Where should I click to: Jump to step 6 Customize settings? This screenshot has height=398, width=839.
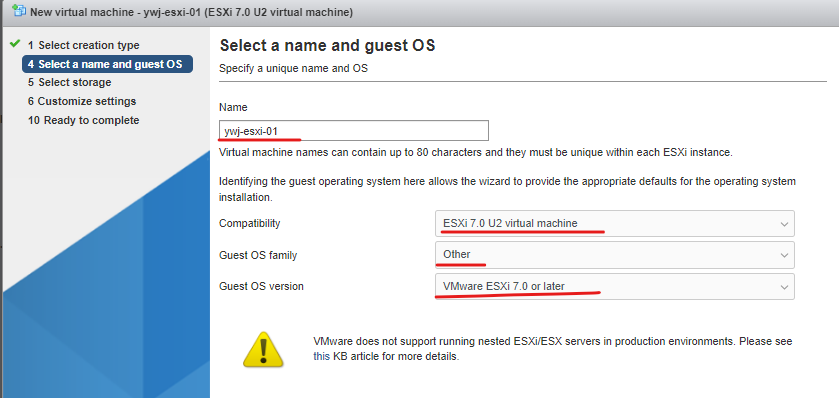82,101
